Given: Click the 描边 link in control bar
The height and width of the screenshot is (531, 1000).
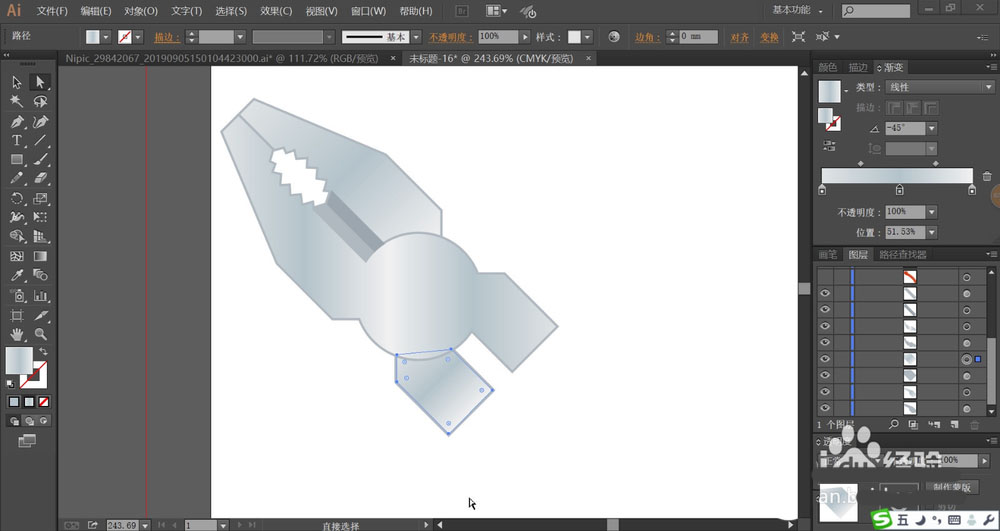Looking at the screenshot, I should (166, 38).
